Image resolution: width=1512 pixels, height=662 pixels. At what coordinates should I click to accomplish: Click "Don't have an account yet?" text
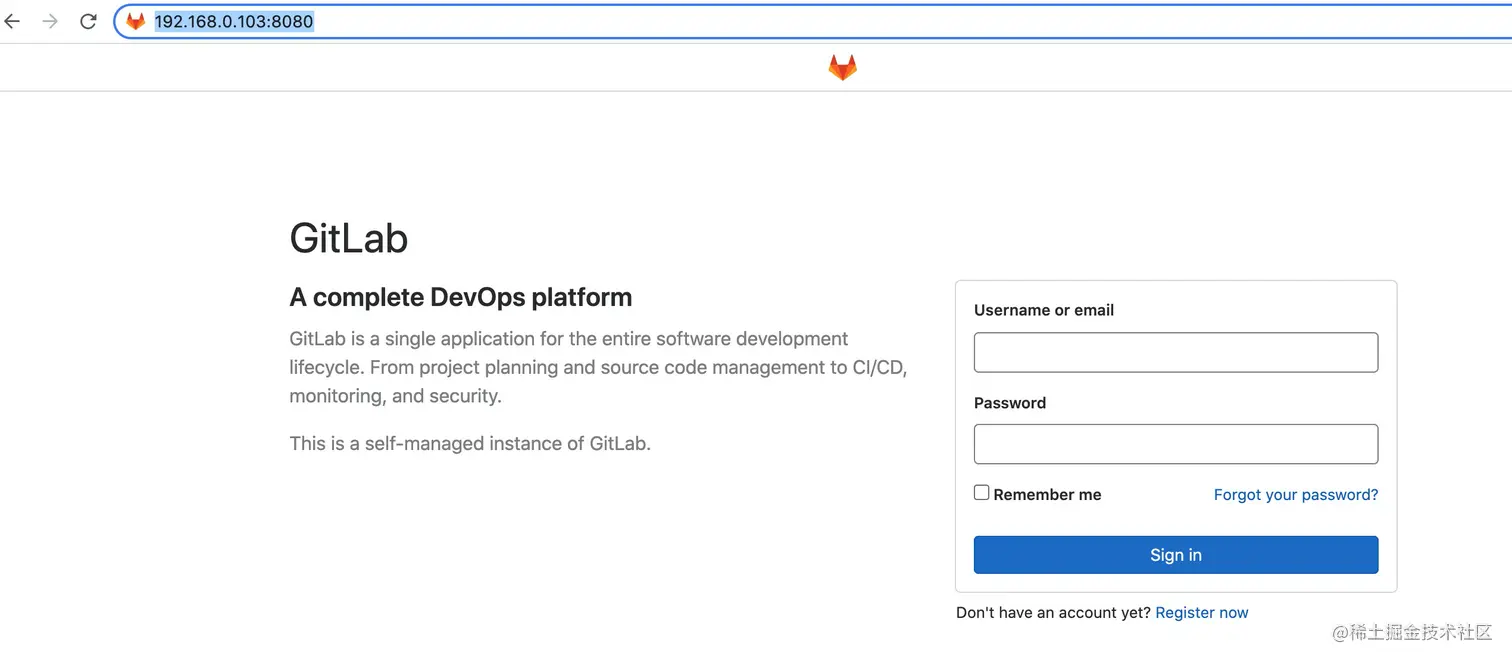[x=1053, y=613]
